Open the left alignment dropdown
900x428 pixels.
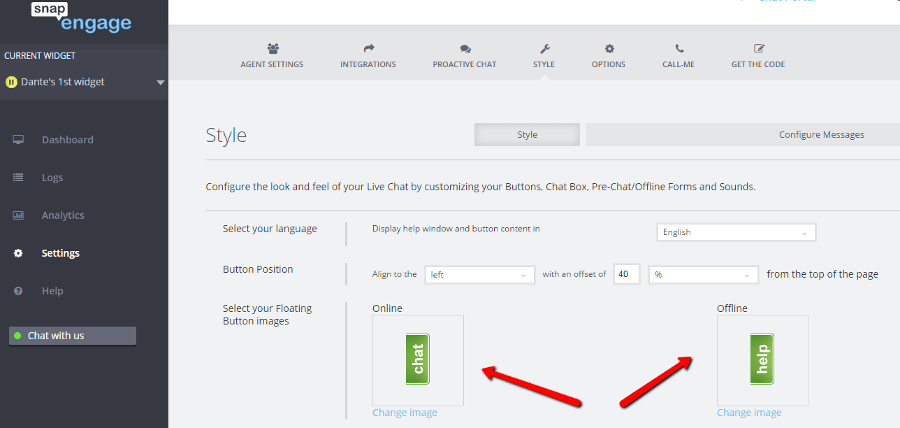(x=480, y=275)
